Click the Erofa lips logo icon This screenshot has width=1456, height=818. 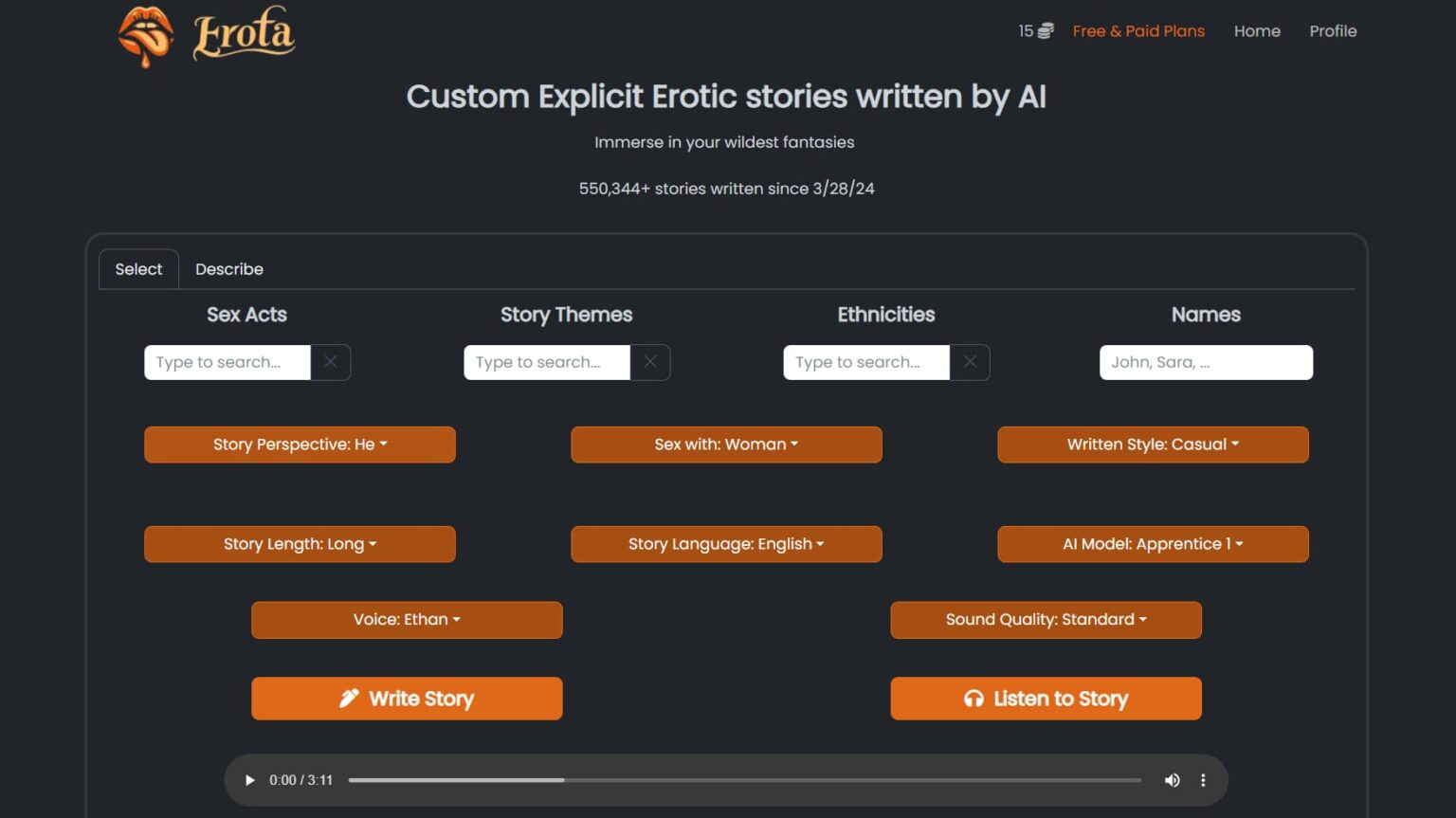[146, 36]
